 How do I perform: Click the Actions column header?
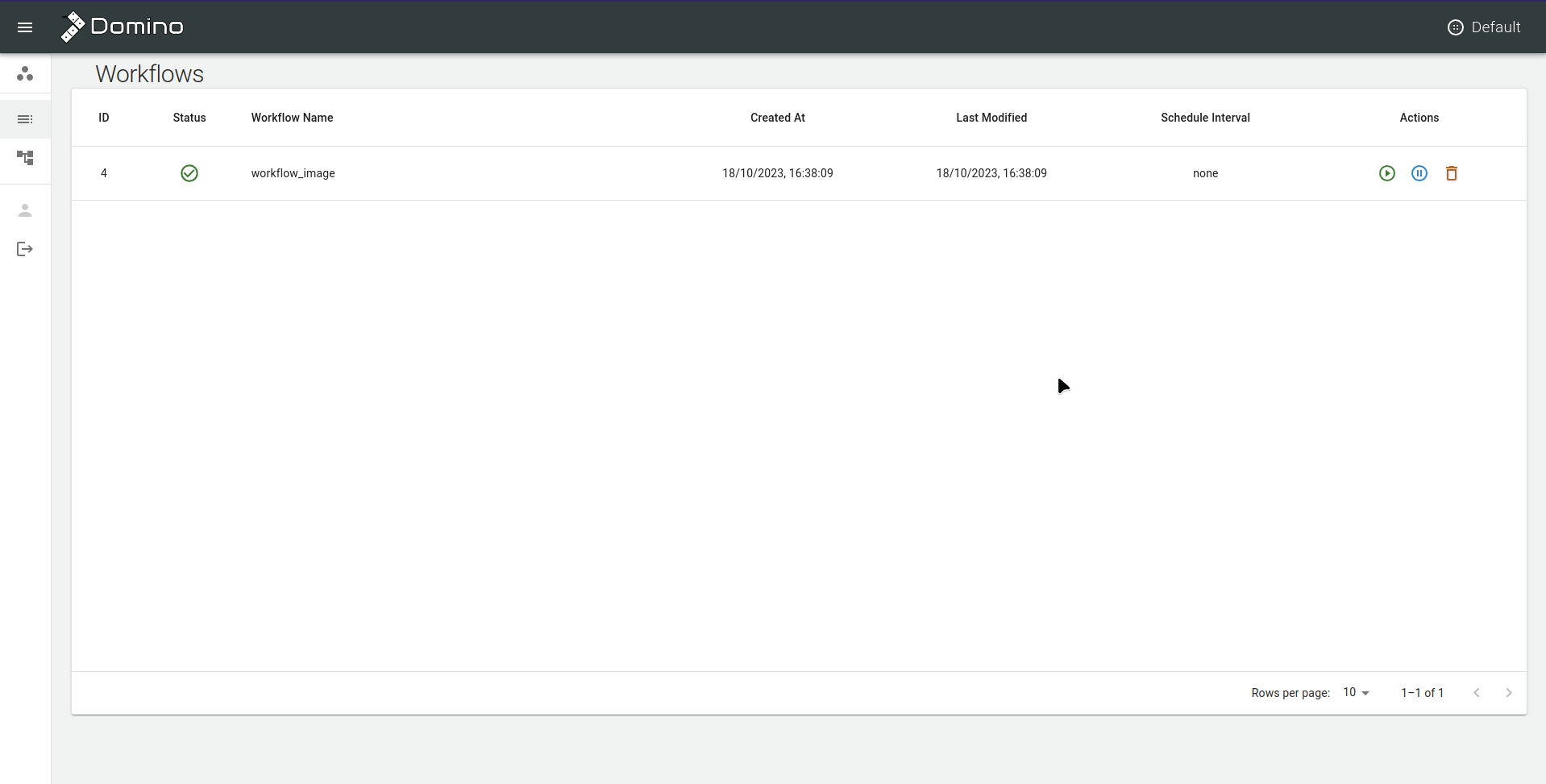[x=1419, y=118]
